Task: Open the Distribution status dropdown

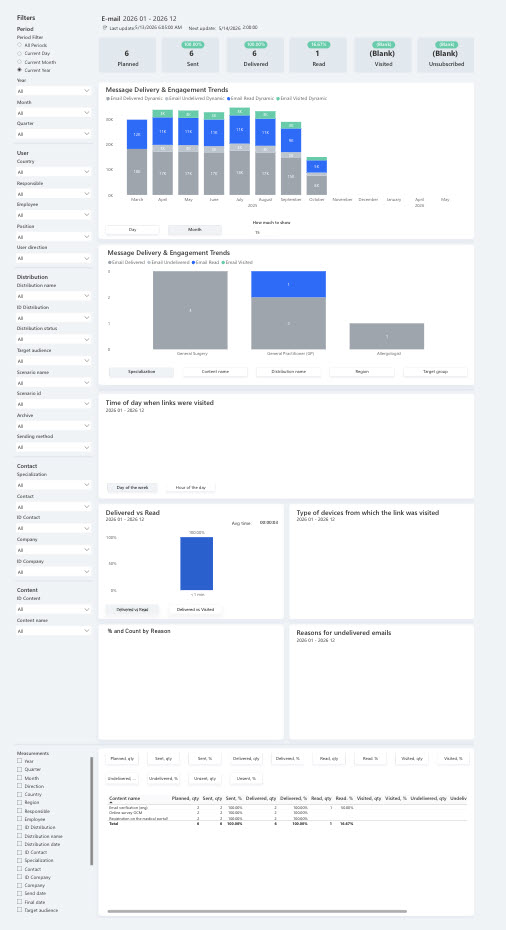Action: click(53, 339)
